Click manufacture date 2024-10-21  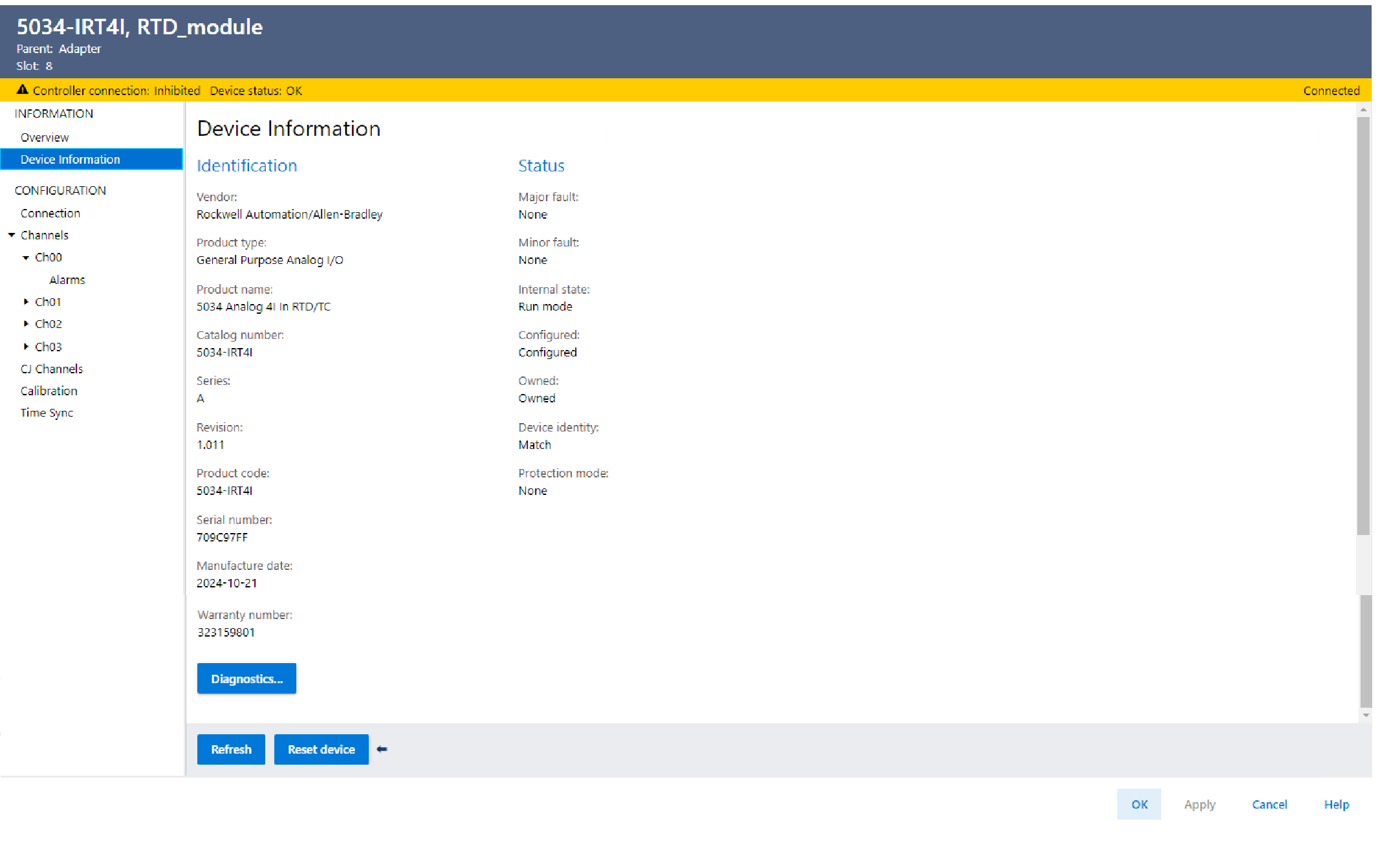[226, 583]
